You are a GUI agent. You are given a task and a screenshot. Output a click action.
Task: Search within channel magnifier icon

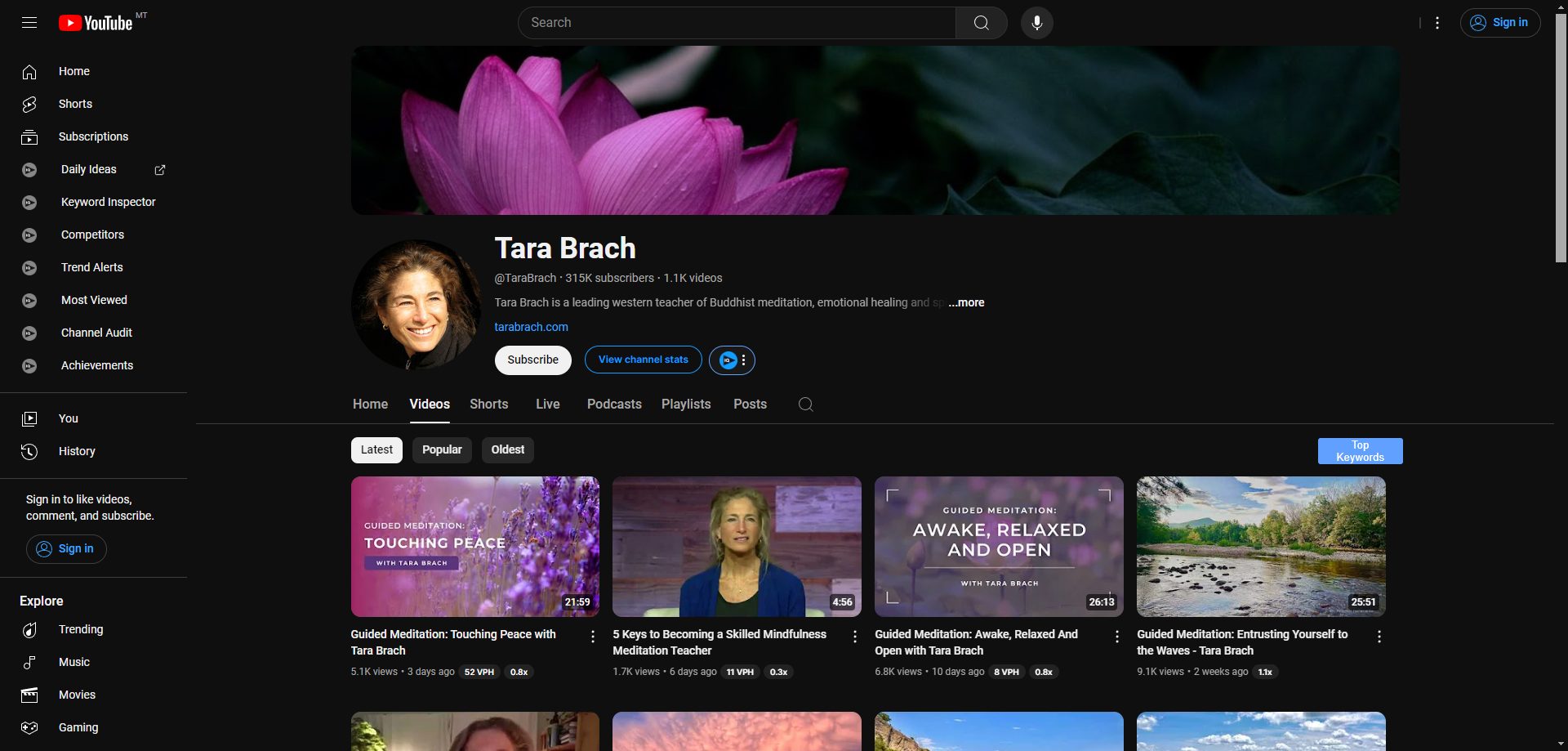coord(805,405)
